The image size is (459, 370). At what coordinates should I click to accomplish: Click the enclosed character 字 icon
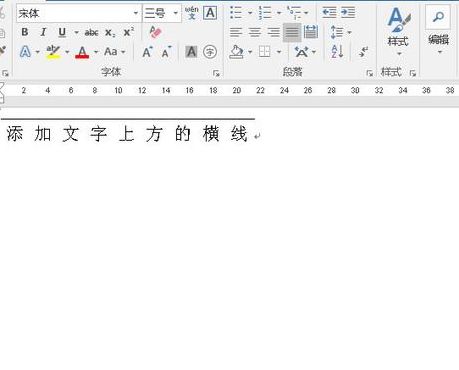(210, 52)
